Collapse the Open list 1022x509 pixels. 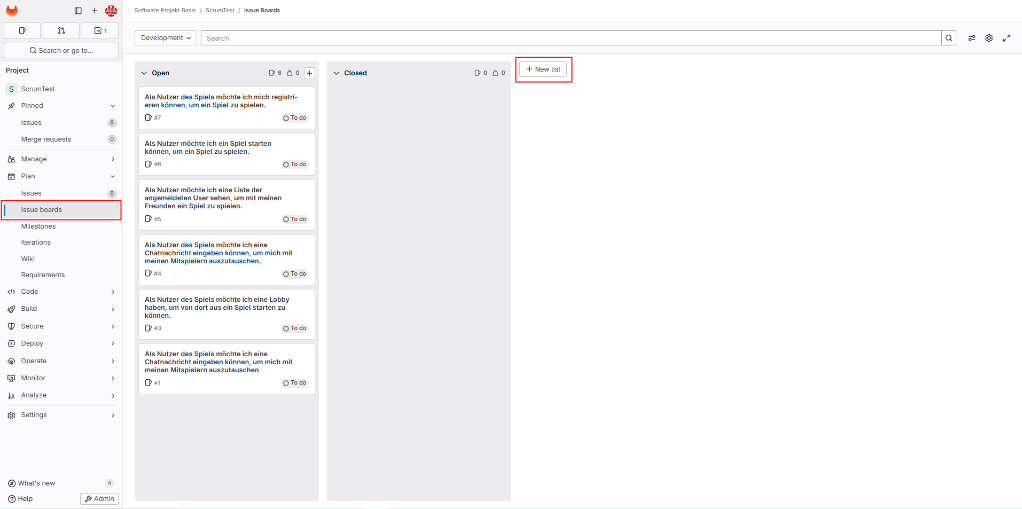pos(144,73)
